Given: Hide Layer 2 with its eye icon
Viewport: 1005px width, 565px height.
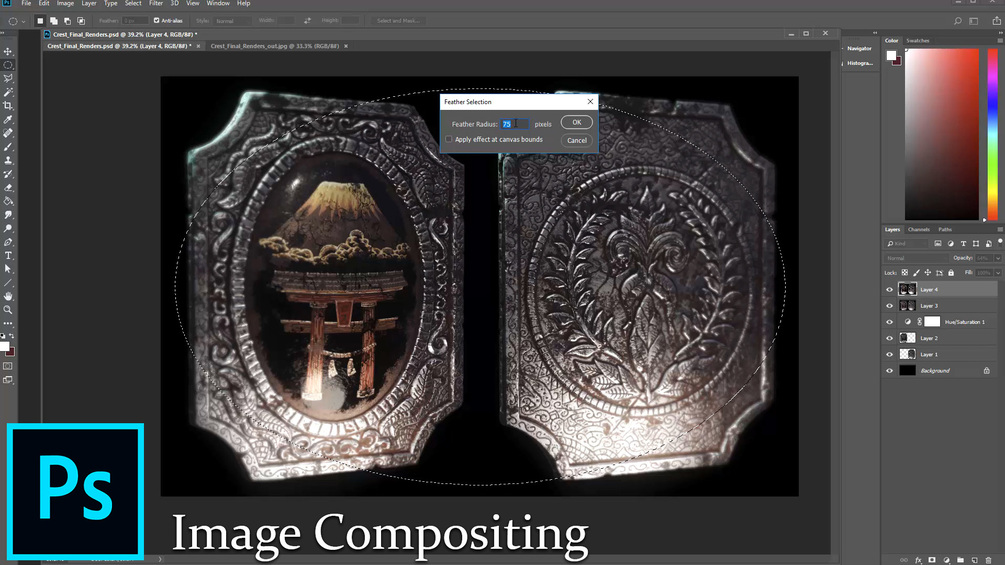Looking at the screenshot, I should tap(889, 338).
